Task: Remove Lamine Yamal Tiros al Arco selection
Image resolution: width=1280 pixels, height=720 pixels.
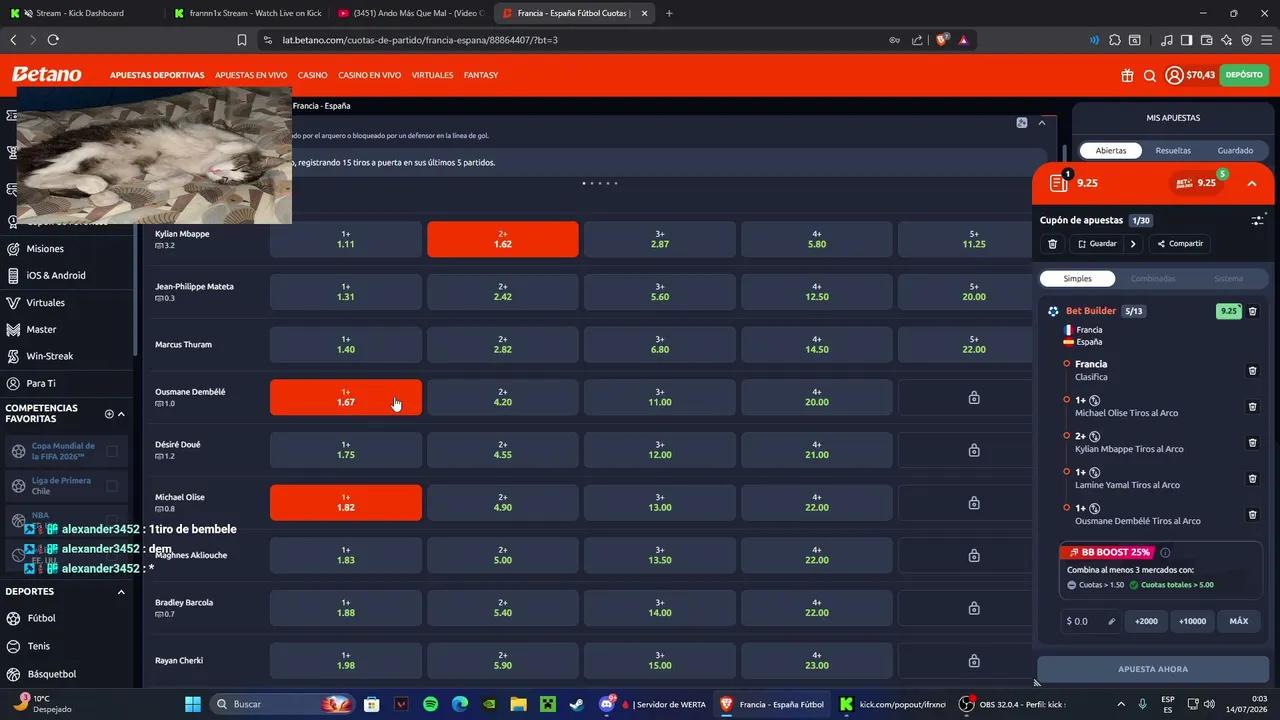Action: click(1252, 479)
